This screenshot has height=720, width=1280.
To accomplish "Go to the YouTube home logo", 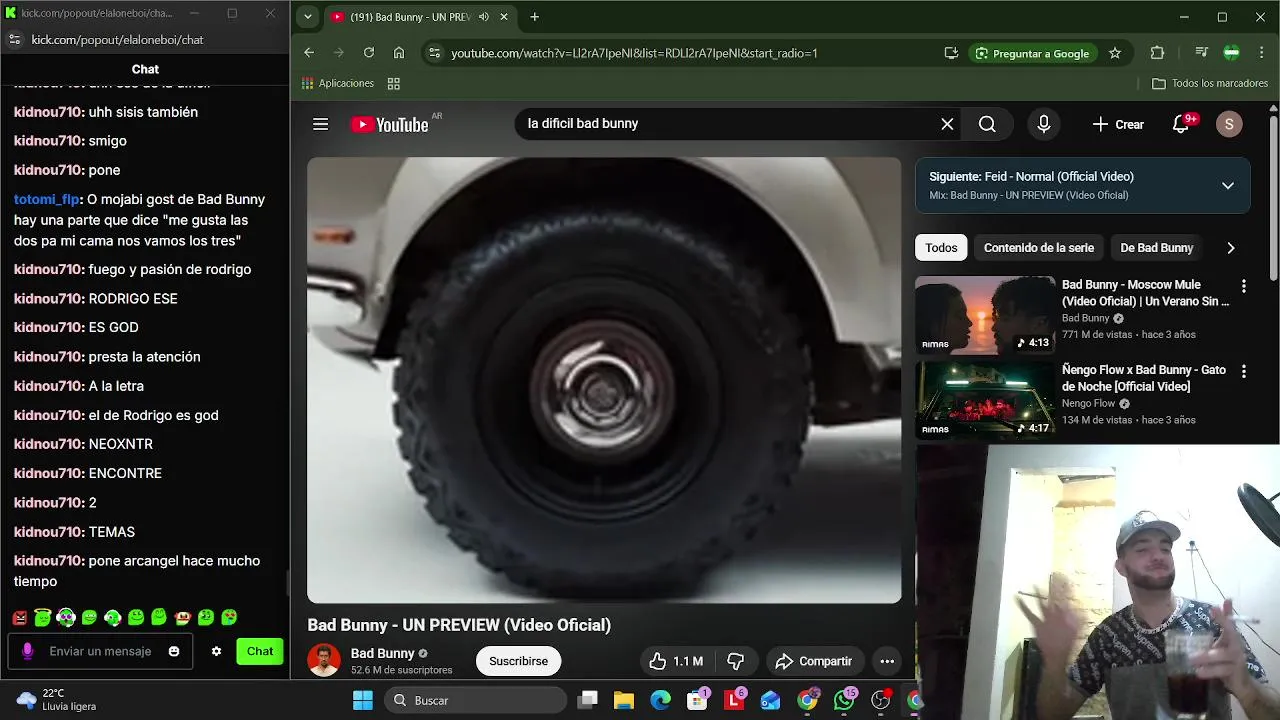I will coord(390,124).
